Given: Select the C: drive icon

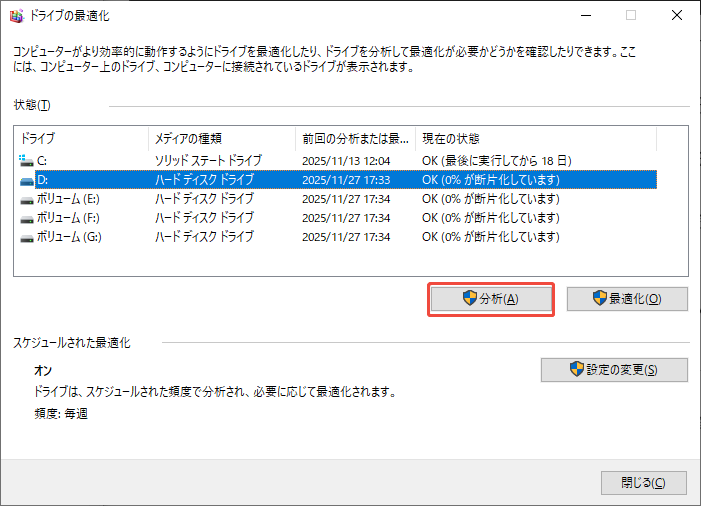Looking at the screenshot, I should tap(26, 160).
